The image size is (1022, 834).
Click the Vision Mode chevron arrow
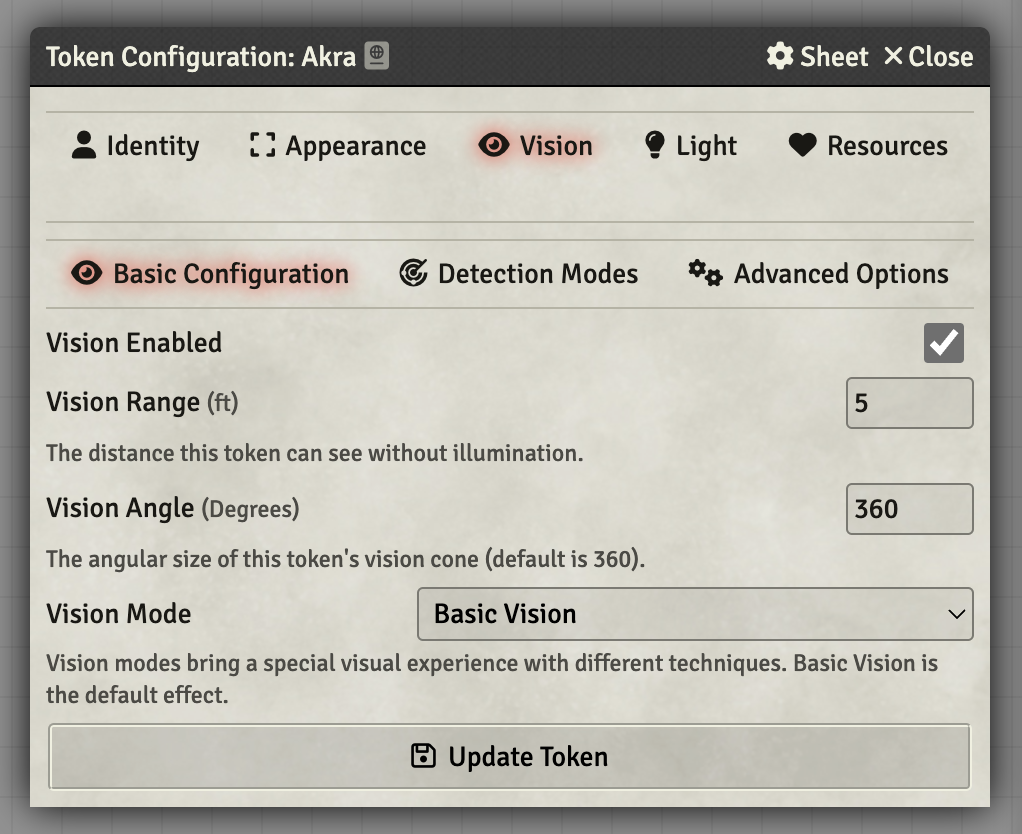(956, 614)
